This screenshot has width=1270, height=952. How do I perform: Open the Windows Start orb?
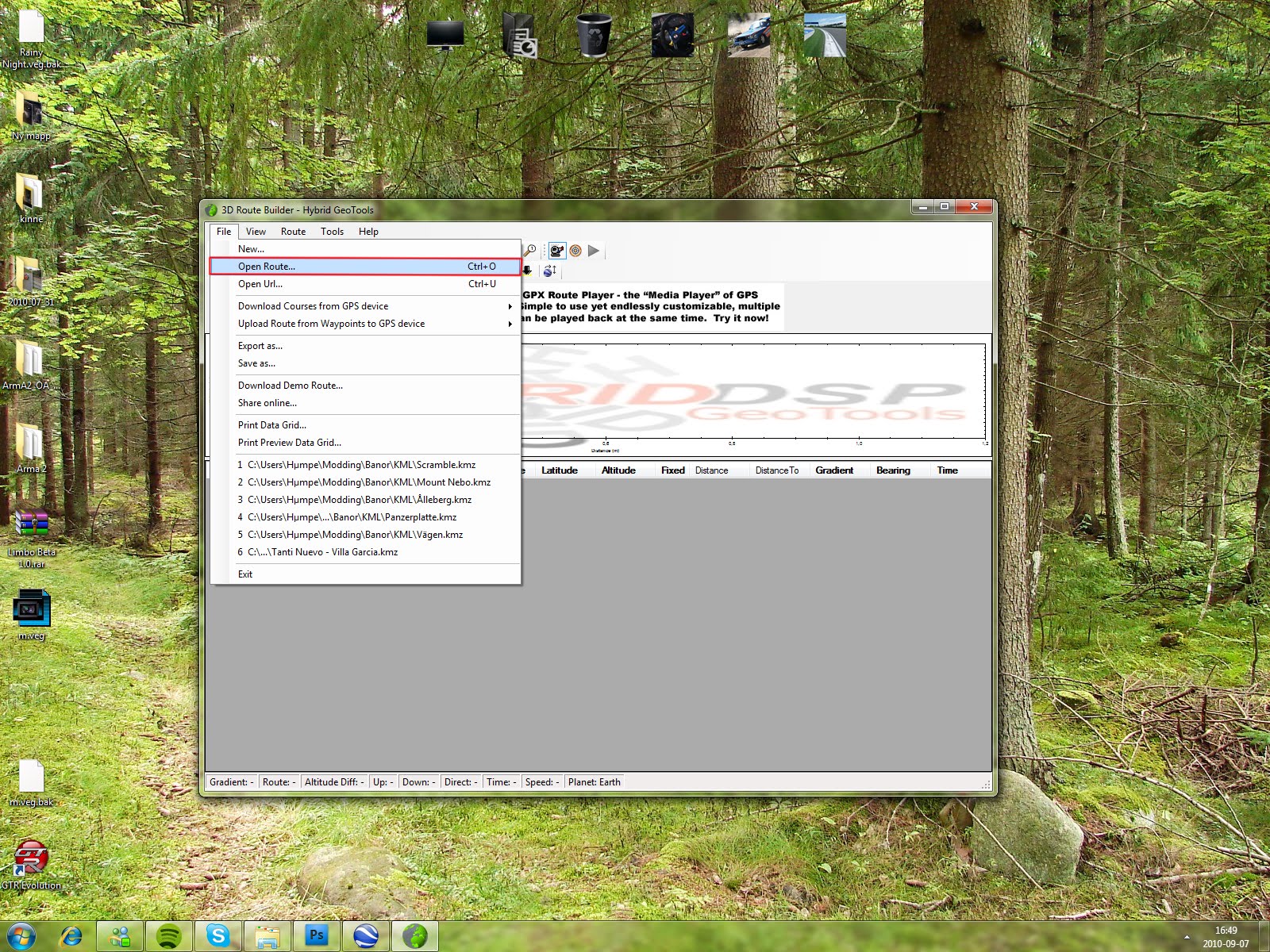coord(21,936)
